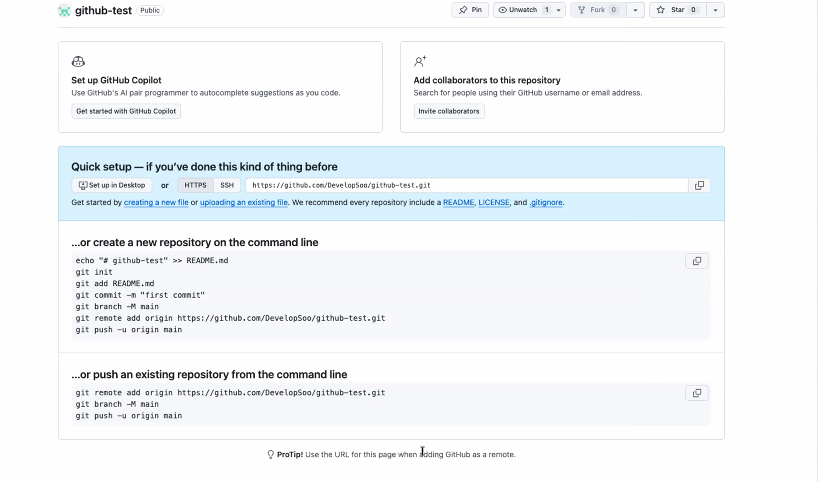This screenshot has height=482, width=818.
Task: Open the .gitignore link
Action: coord(546,202)
